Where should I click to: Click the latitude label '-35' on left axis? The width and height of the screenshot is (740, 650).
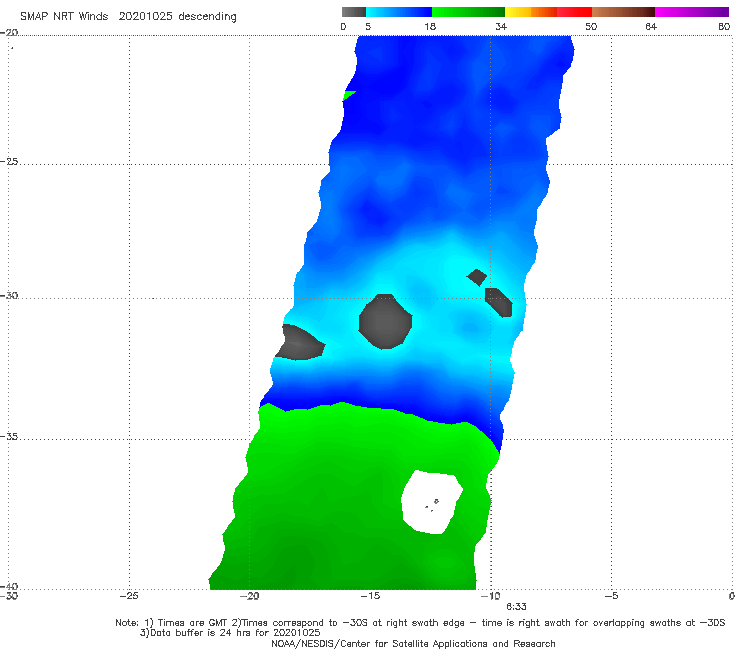[x=9, y=437]
